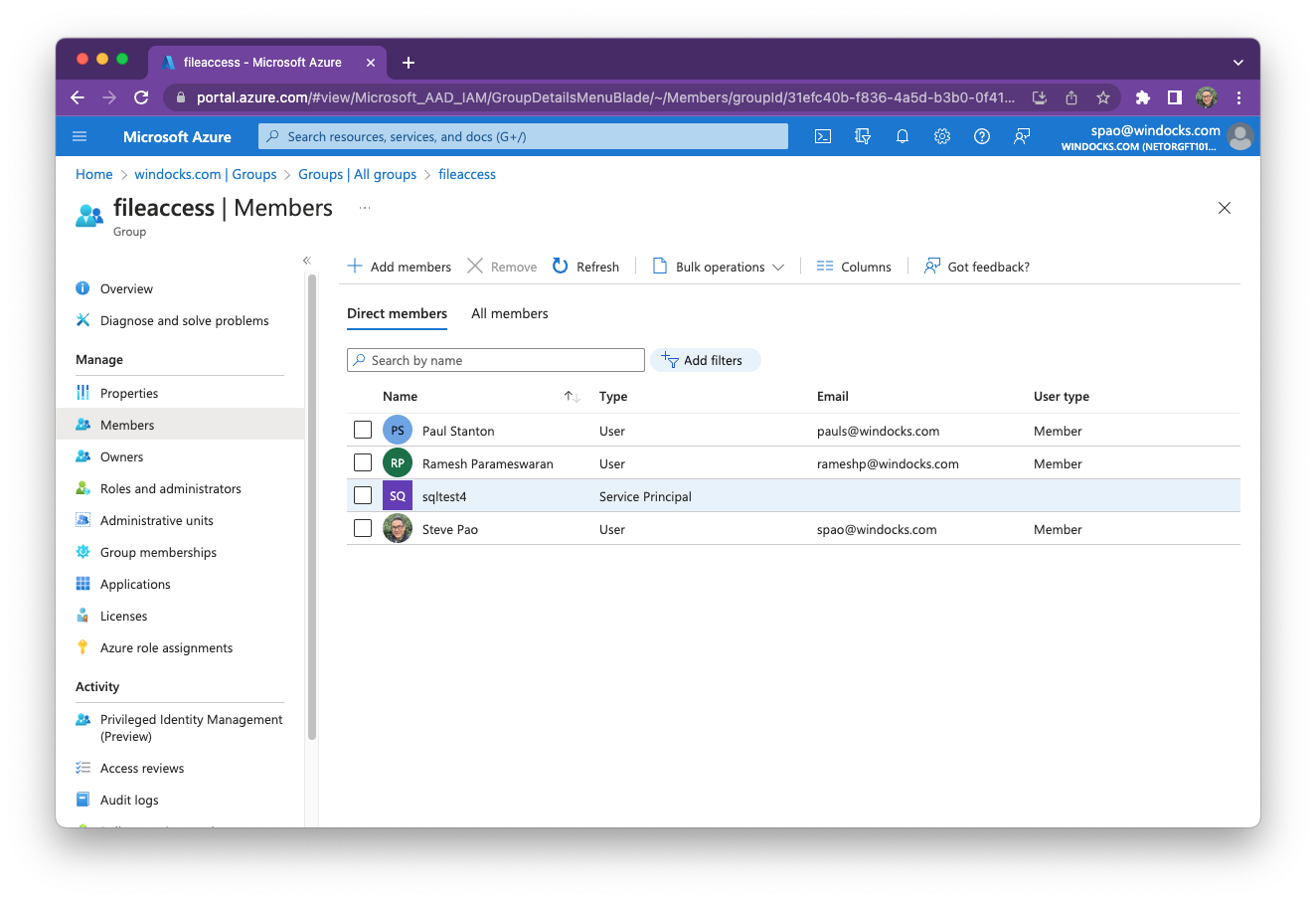Viewport: 1316px width, 901px height.
Task: Click inside the Search by name field
Action: [x=495, y=359]
